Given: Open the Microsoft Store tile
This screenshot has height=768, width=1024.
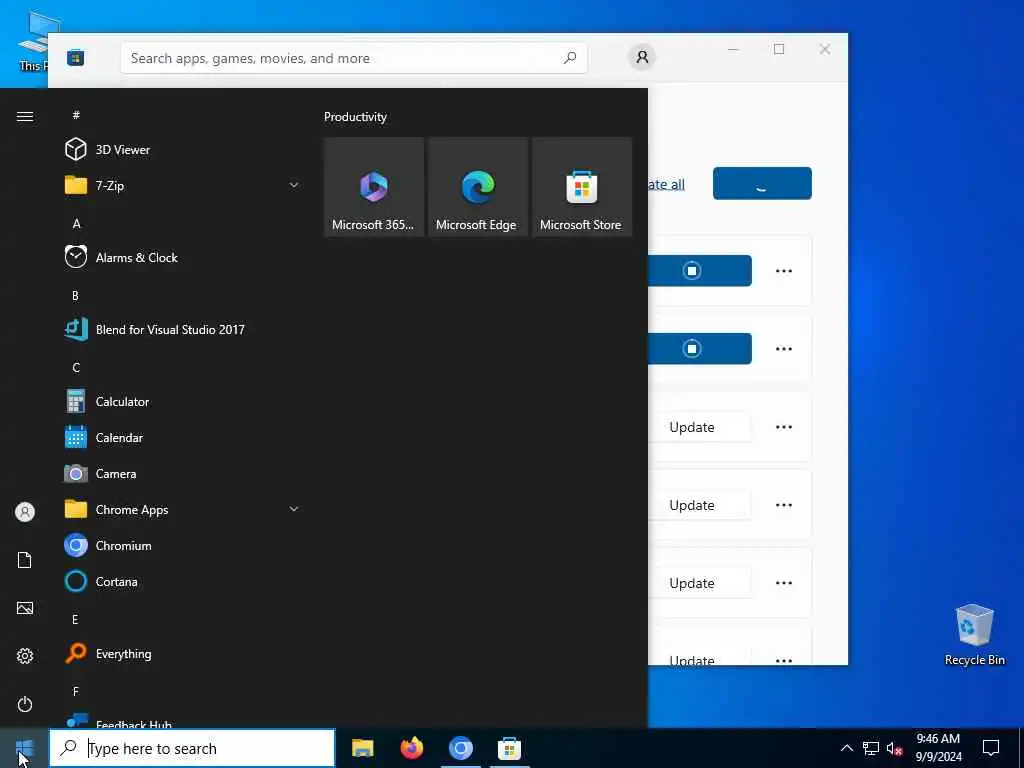Looking at the screenshot, I should [582, 187].
